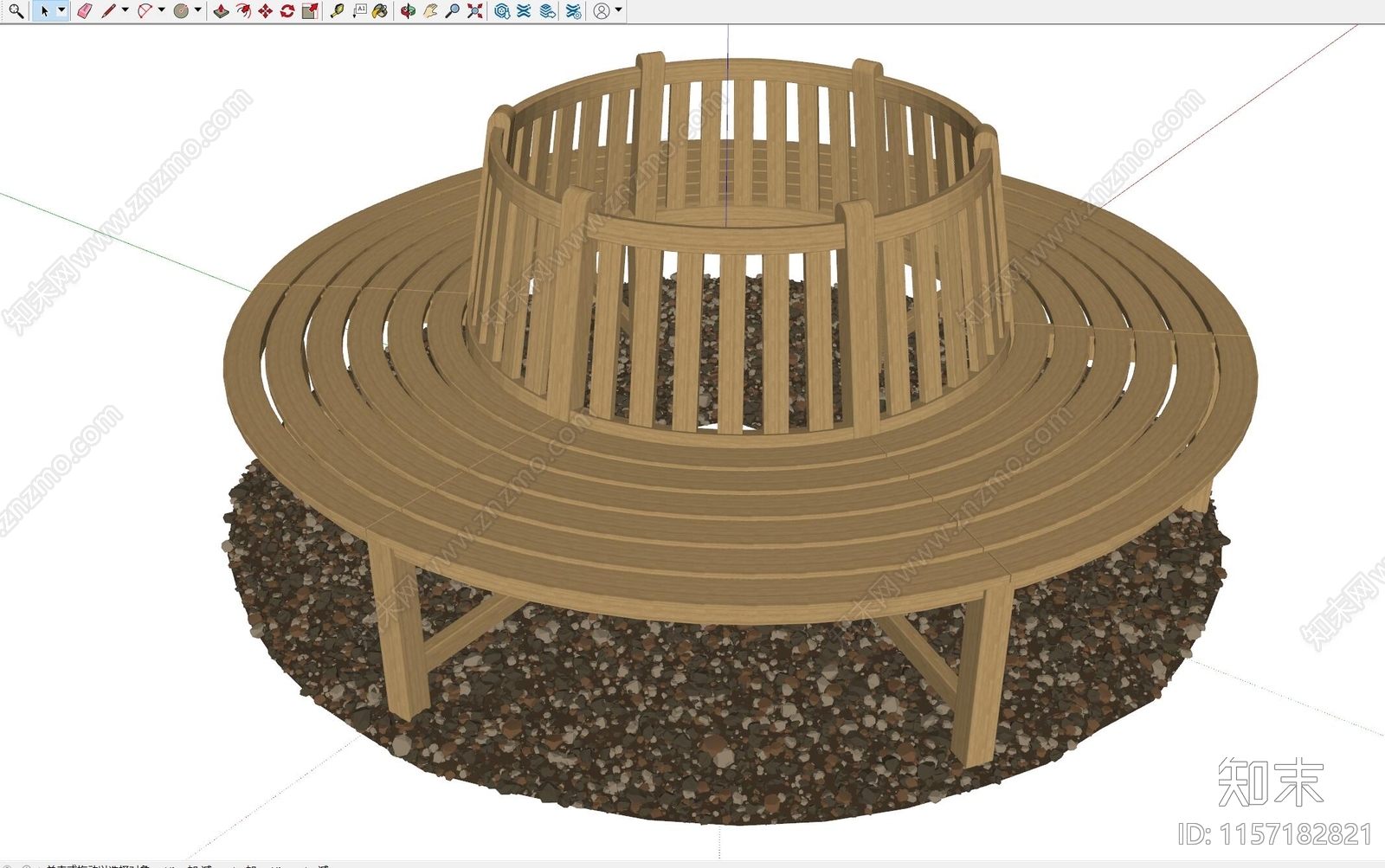1385x868 pixels.
Task: Choose the Text label tool
Action: 359,11
